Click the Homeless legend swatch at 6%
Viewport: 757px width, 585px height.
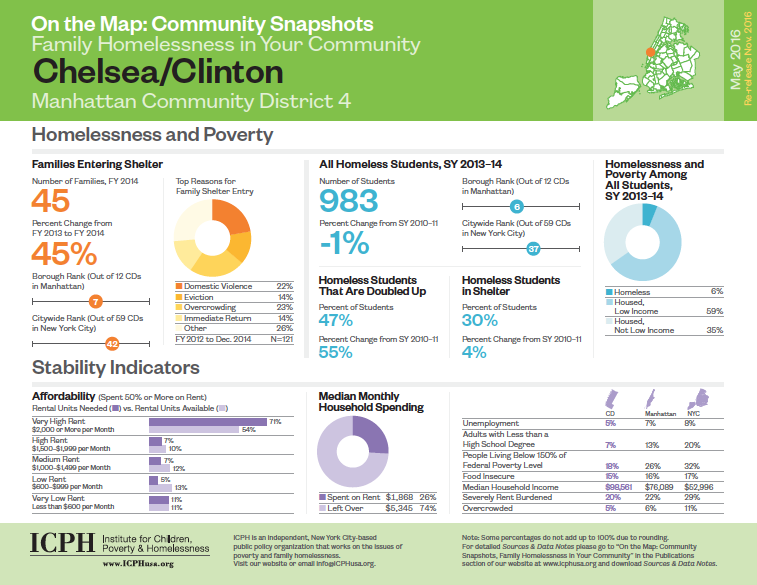[x=610, y=291]
